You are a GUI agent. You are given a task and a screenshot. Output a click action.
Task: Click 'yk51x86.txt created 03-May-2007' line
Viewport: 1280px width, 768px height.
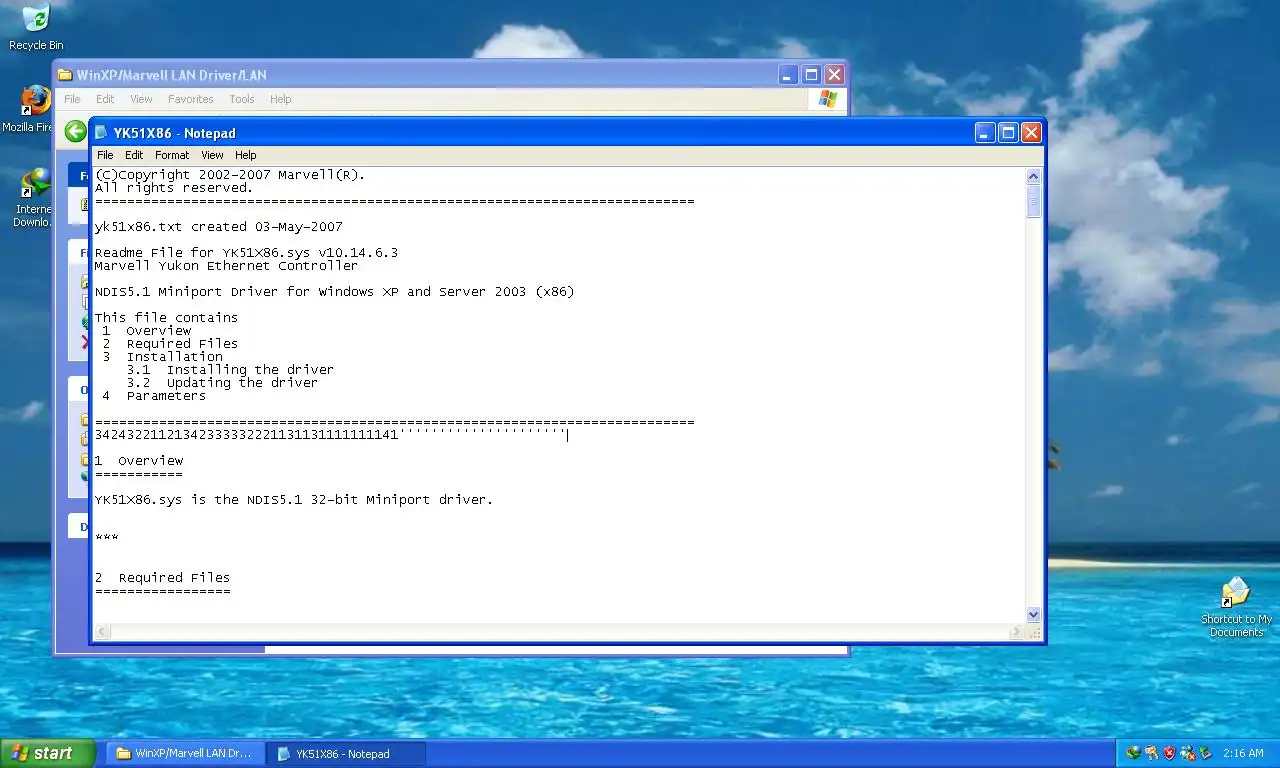tap(218, 227)
